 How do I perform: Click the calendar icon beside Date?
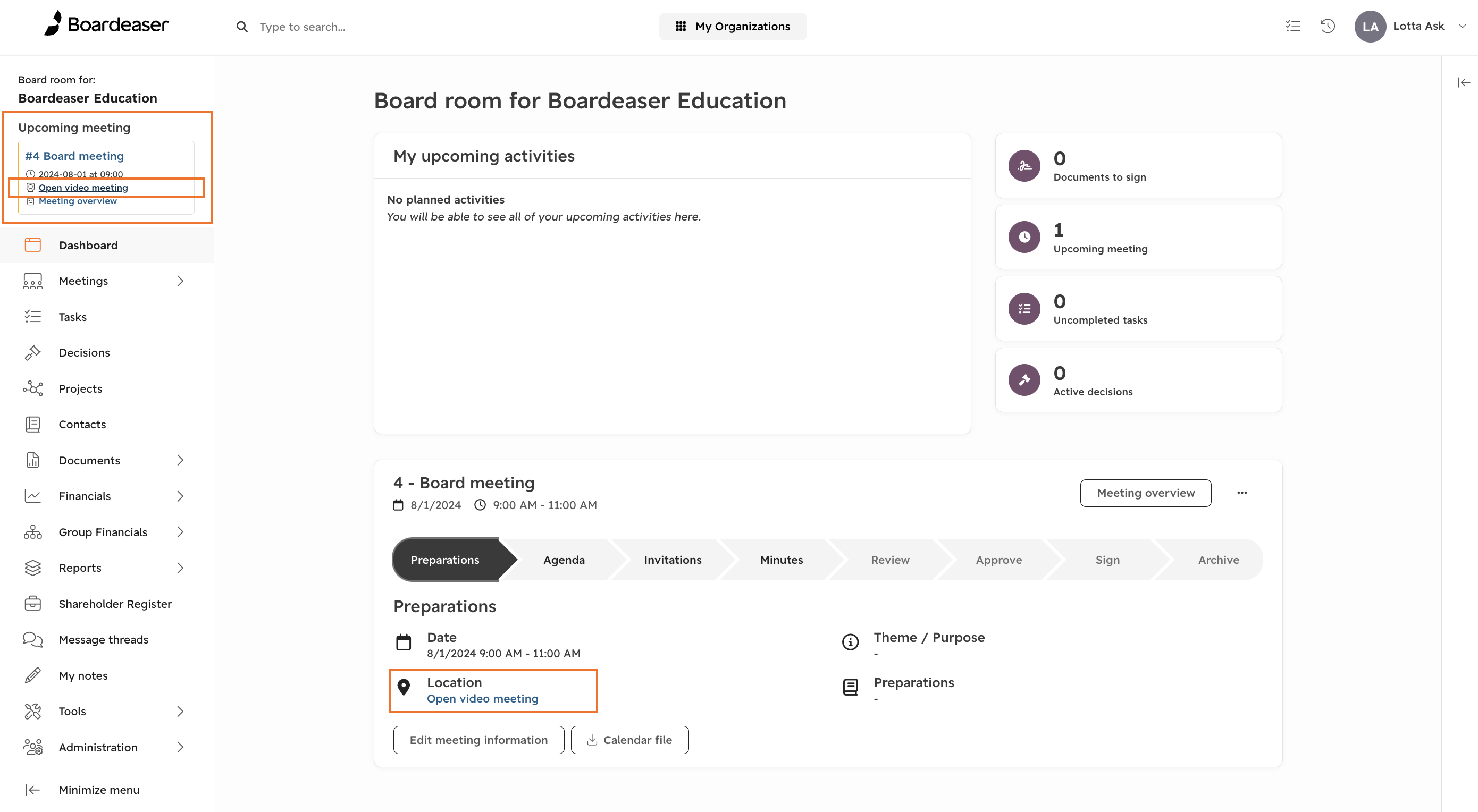coord(404,642)
